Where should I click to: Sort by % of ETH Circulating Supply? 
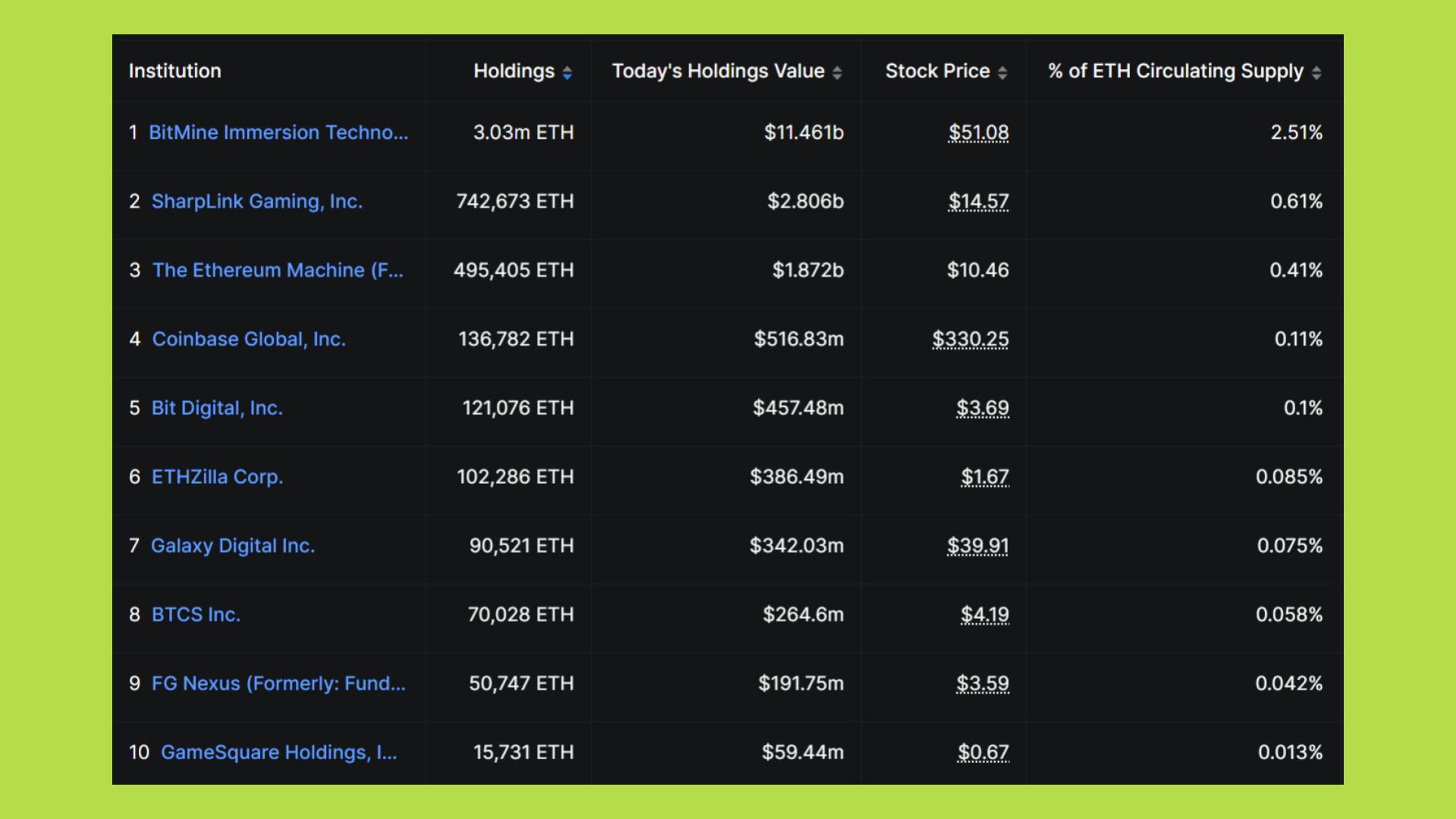(1316, 72)
